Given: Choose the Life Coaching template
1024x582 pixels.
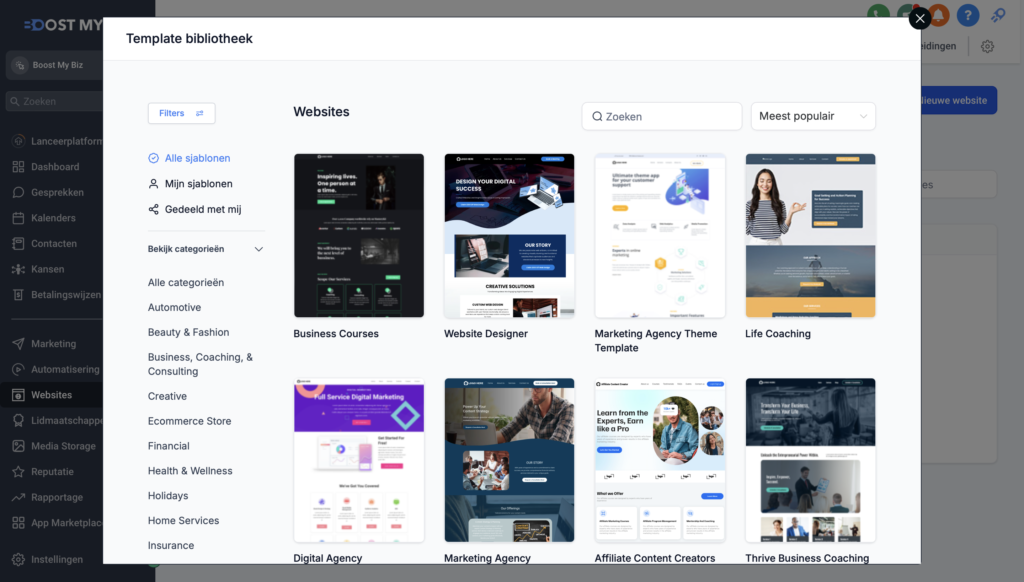Looking at the screenshot, I should pyautogui.click(x=810, y=235).
